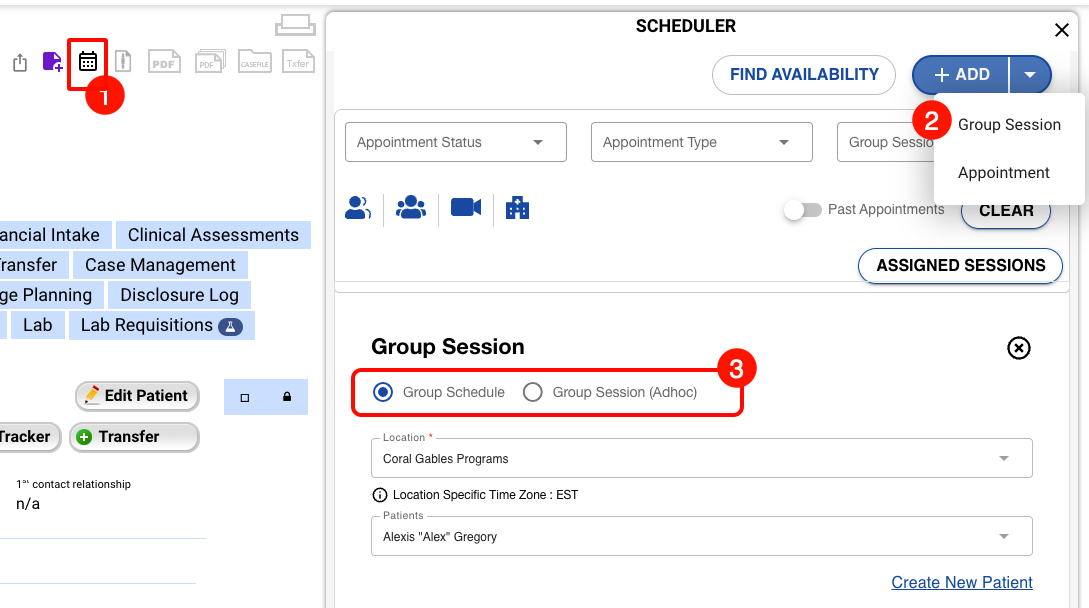This screenshot has height=608, width=1089.
Task: Select the Group Schedule radio button
Action: point(382,392)
